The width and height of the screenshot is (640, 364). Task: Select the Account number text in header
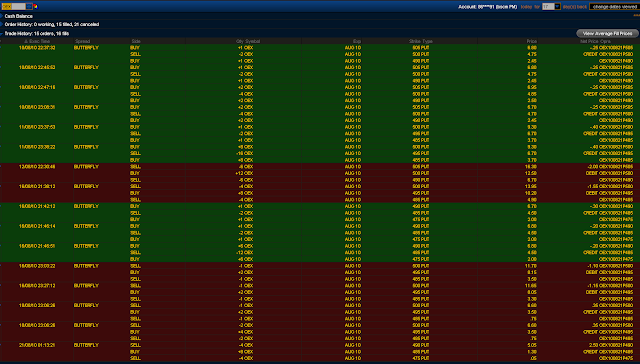[x=487, y=7]
